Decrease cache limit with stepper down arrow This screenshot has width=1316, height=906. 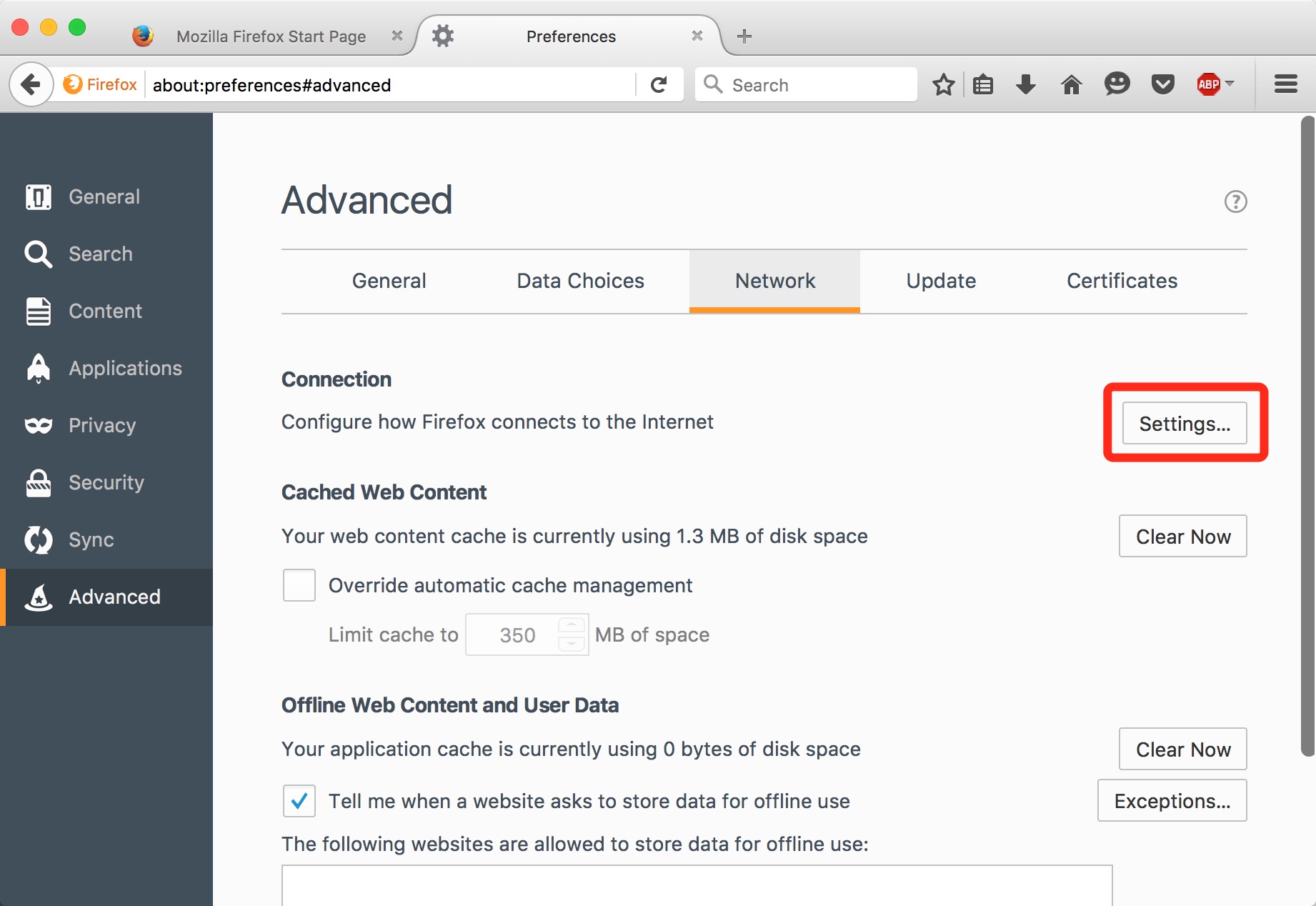572,644
